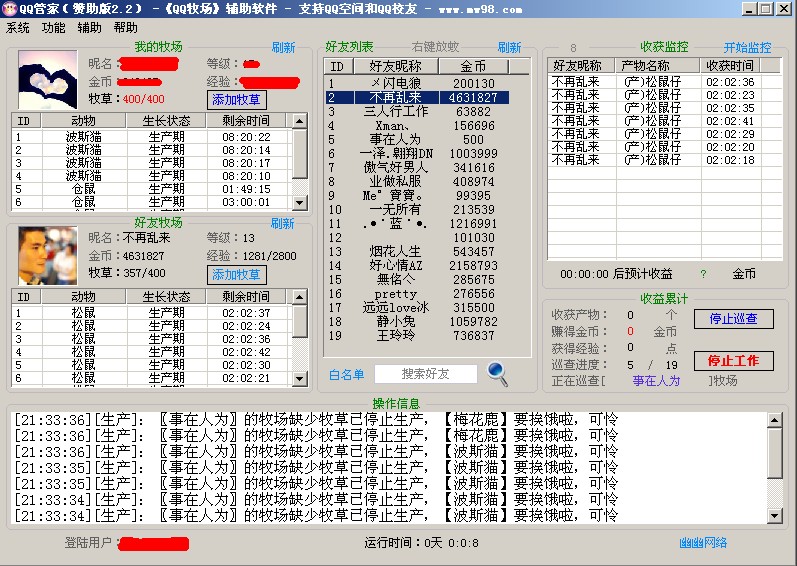Select friend Xman、 in friend list
This screenshot has height=566, width=797.
tap(417, 125)
